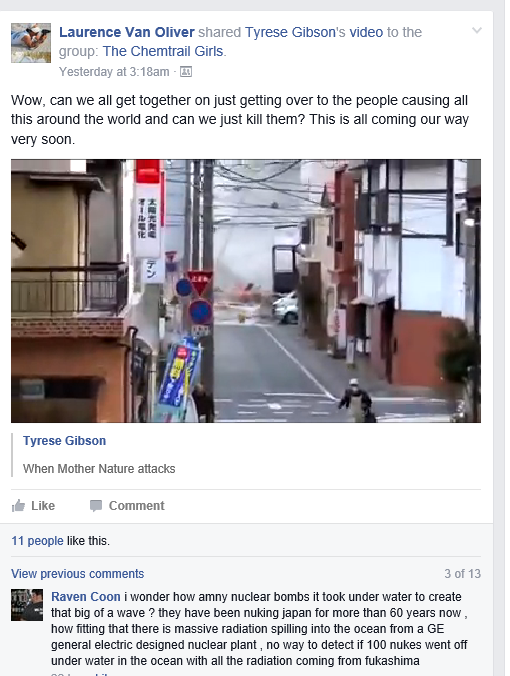The height and width of the screenshot is (676, 510).
Task: Play the shared street video
Action: 246,291
